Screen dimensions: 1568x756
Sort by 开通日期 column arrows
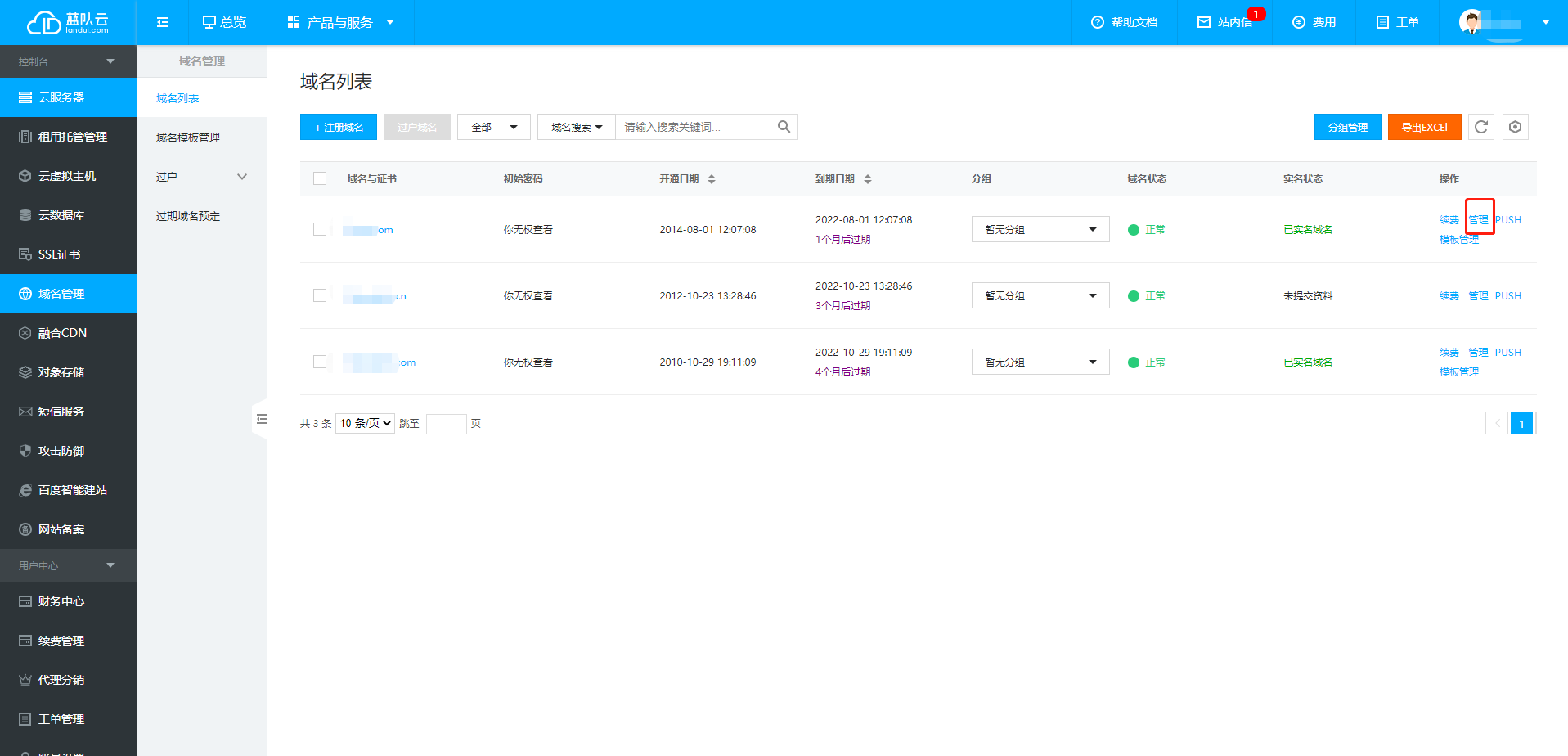712,179
